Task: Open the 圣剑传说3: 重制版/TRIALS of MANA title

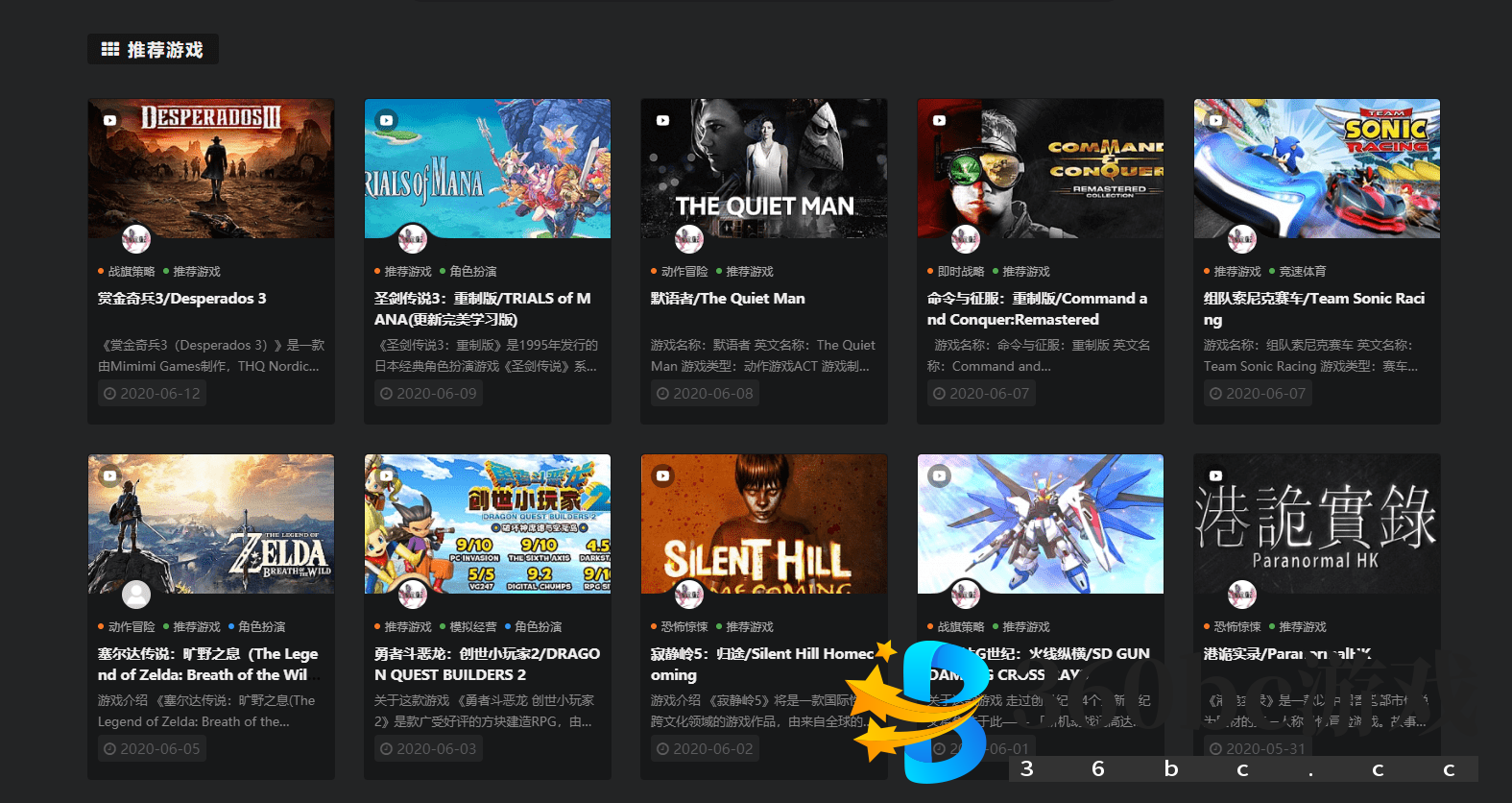Action: pyautogui.click(x=483, y=309)
